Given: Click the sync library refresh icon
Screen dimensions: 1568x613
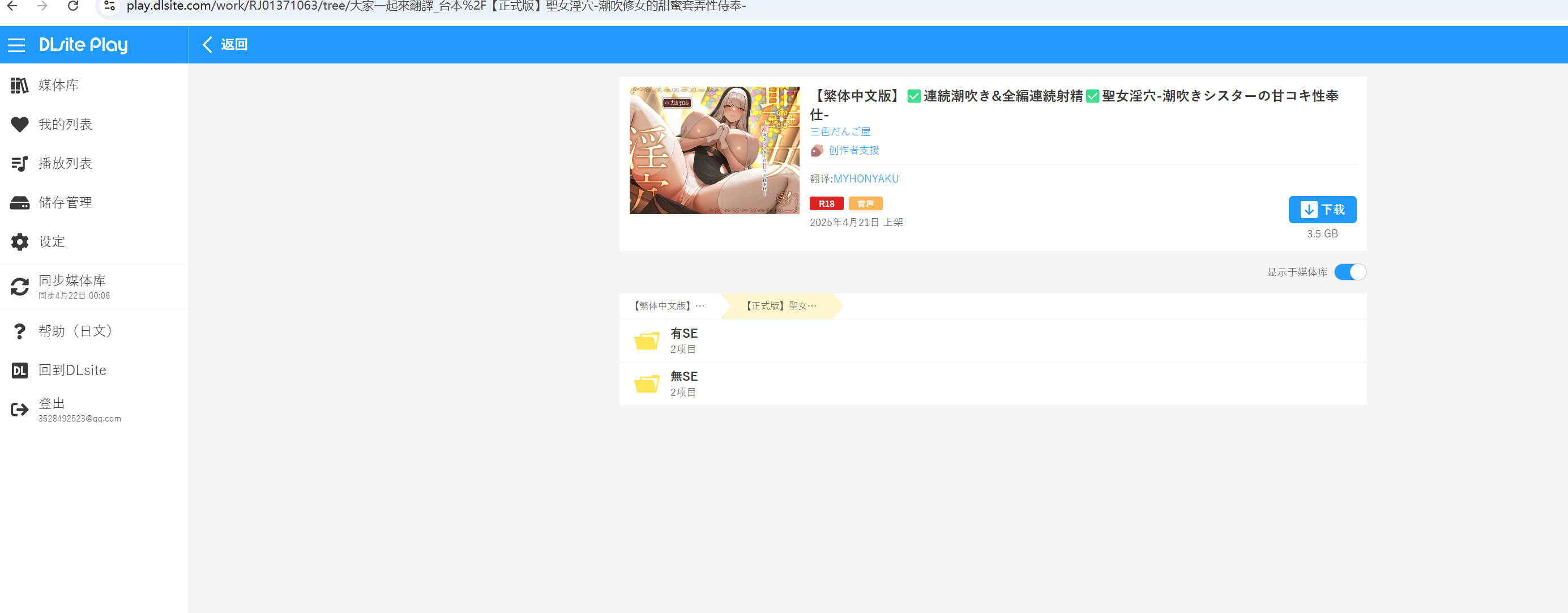Looking at the screenshot, I should click(19, 287).
